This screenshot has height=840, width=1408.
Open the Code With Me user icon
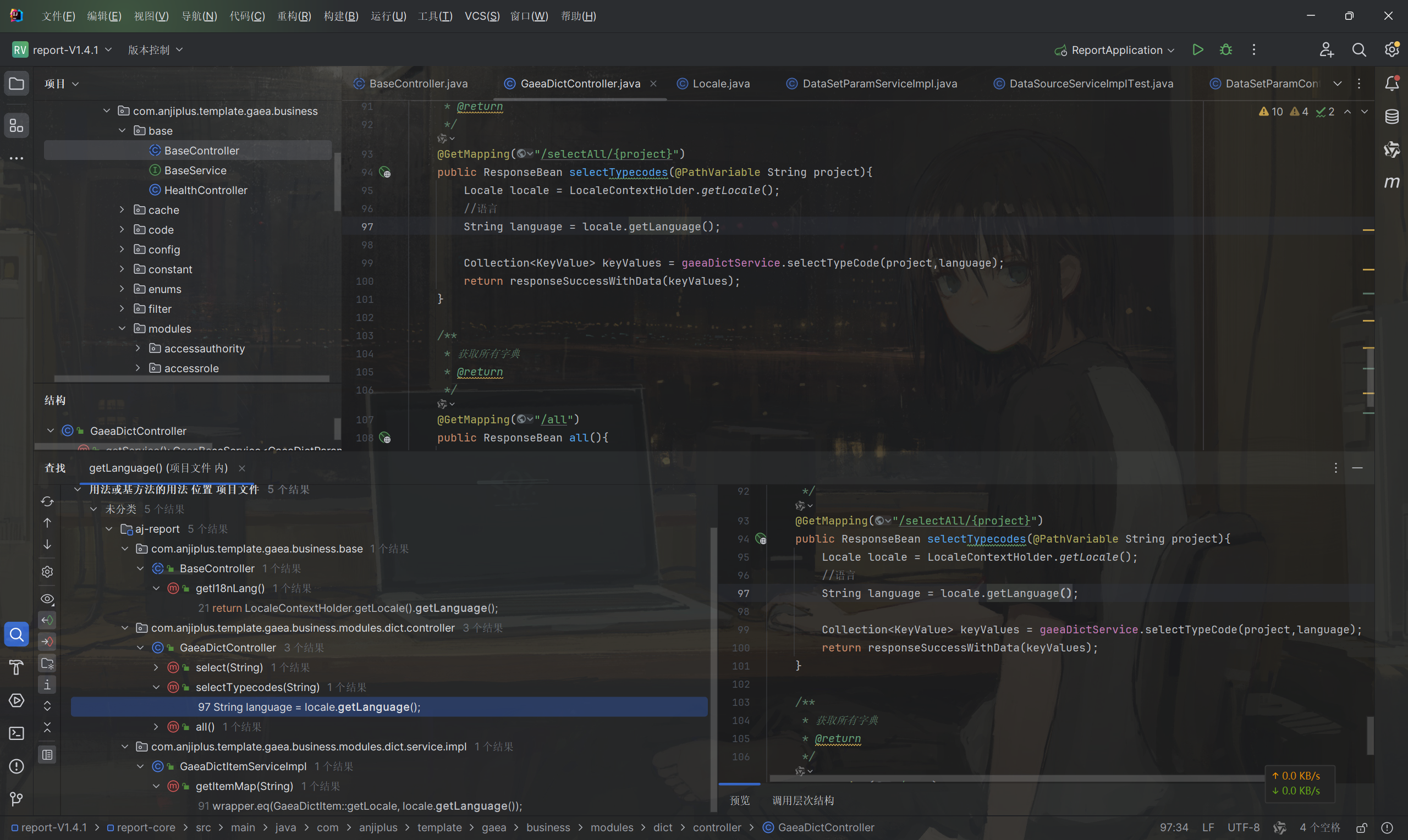pos(1326,50)
